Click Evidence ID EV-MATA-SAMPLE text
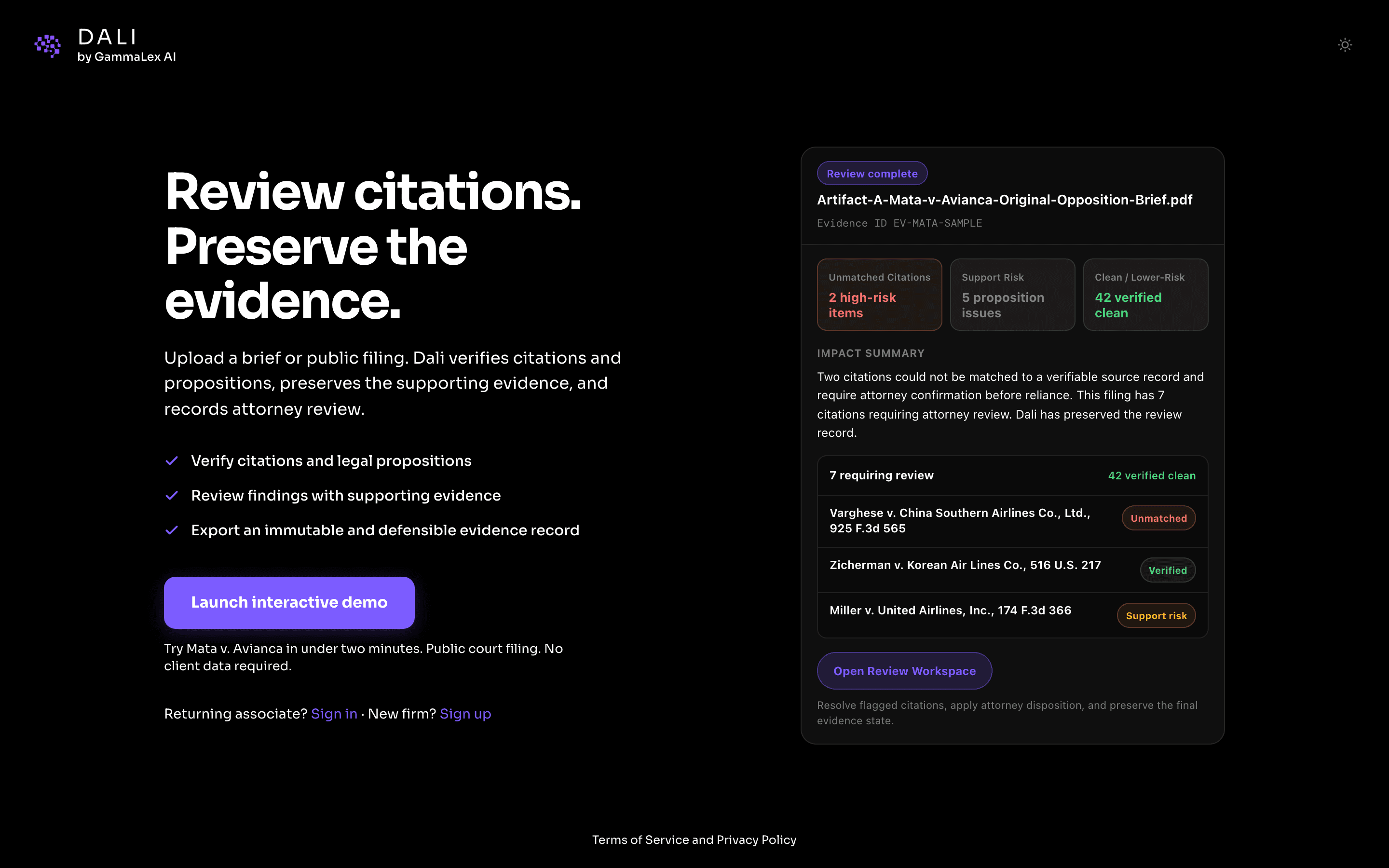The height and width of the screenshot is (868, 1389). click(x=899, y=223)
